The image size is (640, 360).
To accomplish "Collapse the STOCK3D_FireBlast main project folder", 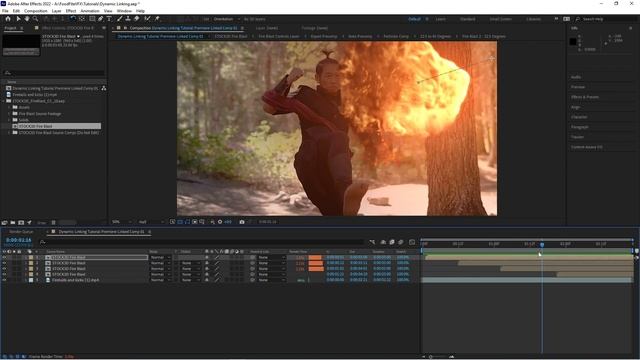I will [4, 101].
